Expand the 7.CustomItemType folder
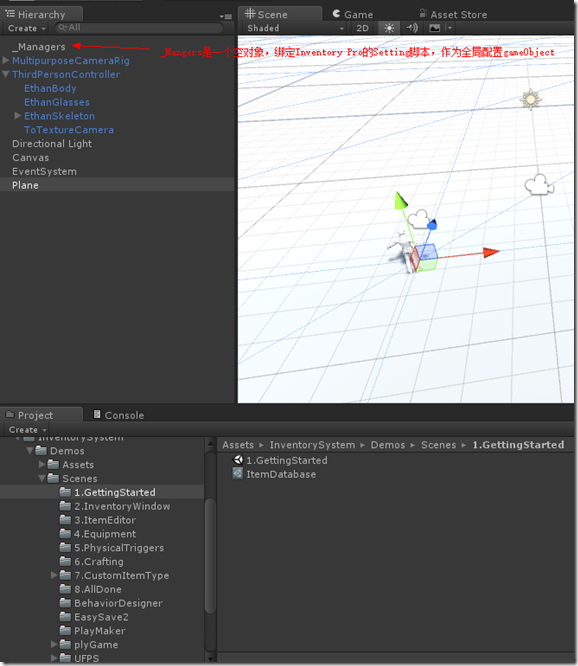Screen dimensions: 578x666 (54, 575)
